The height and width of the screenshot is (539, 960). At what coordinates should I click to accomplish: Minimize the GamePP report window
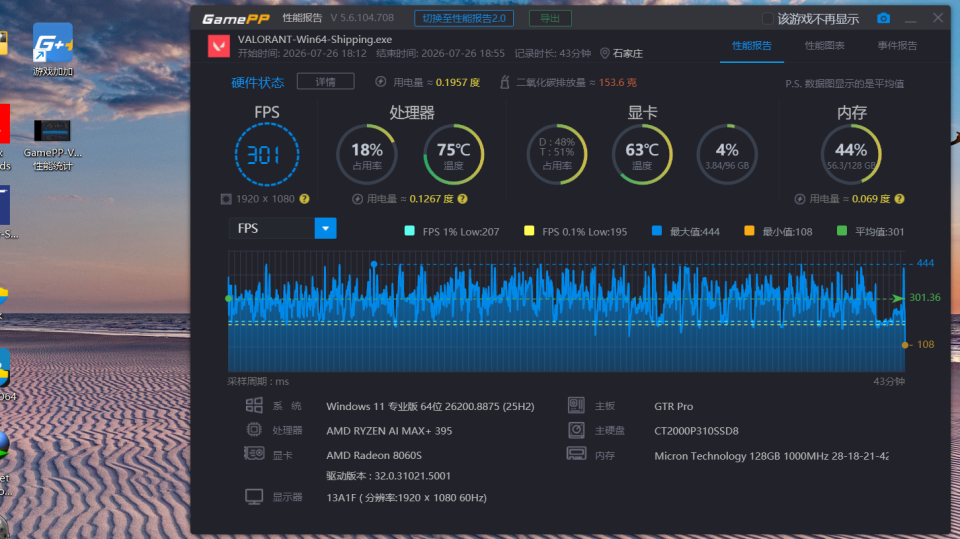(911, 19)
